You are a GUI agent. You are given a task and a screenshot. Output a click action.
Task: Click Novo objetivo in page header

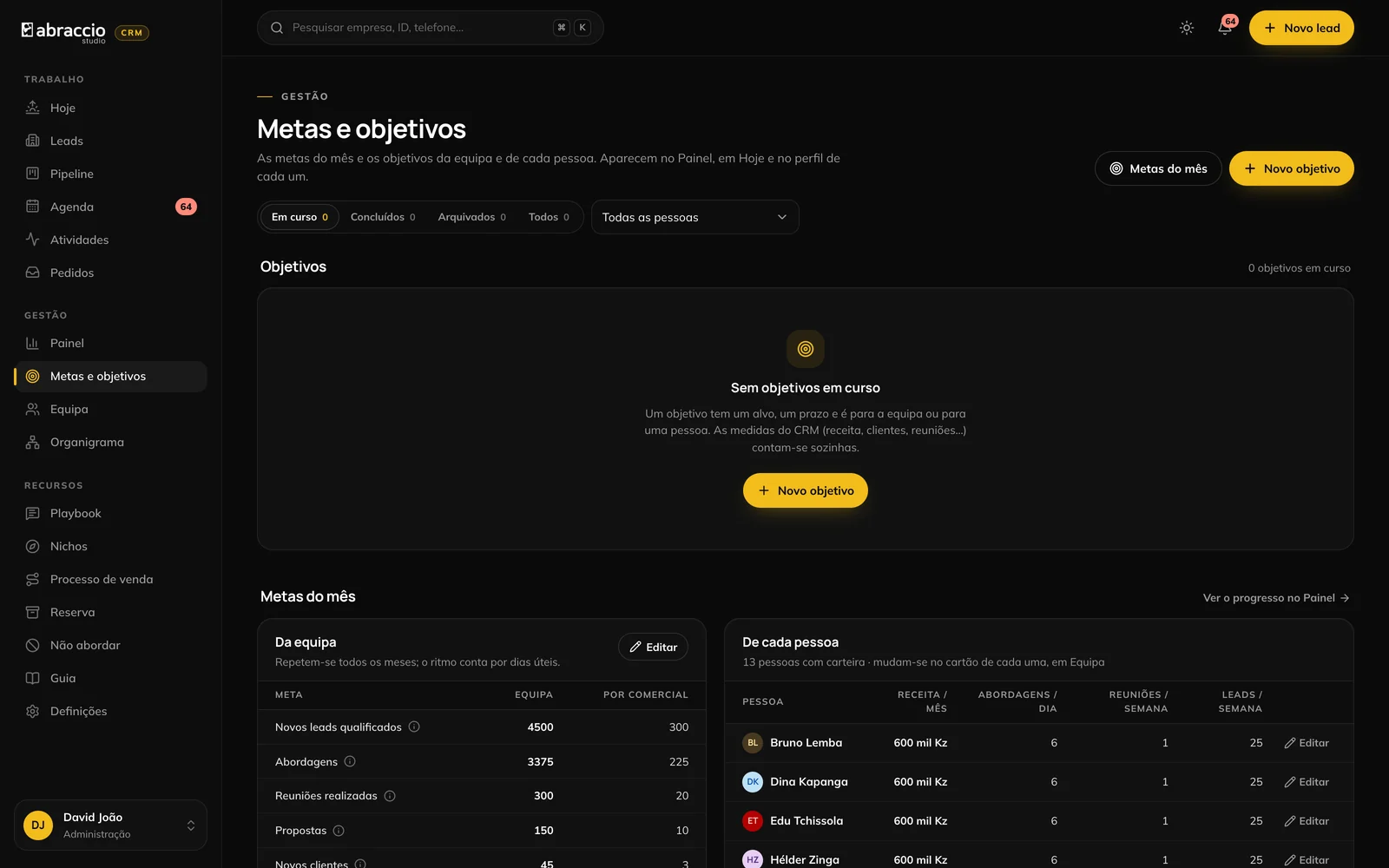(1292, 168)
